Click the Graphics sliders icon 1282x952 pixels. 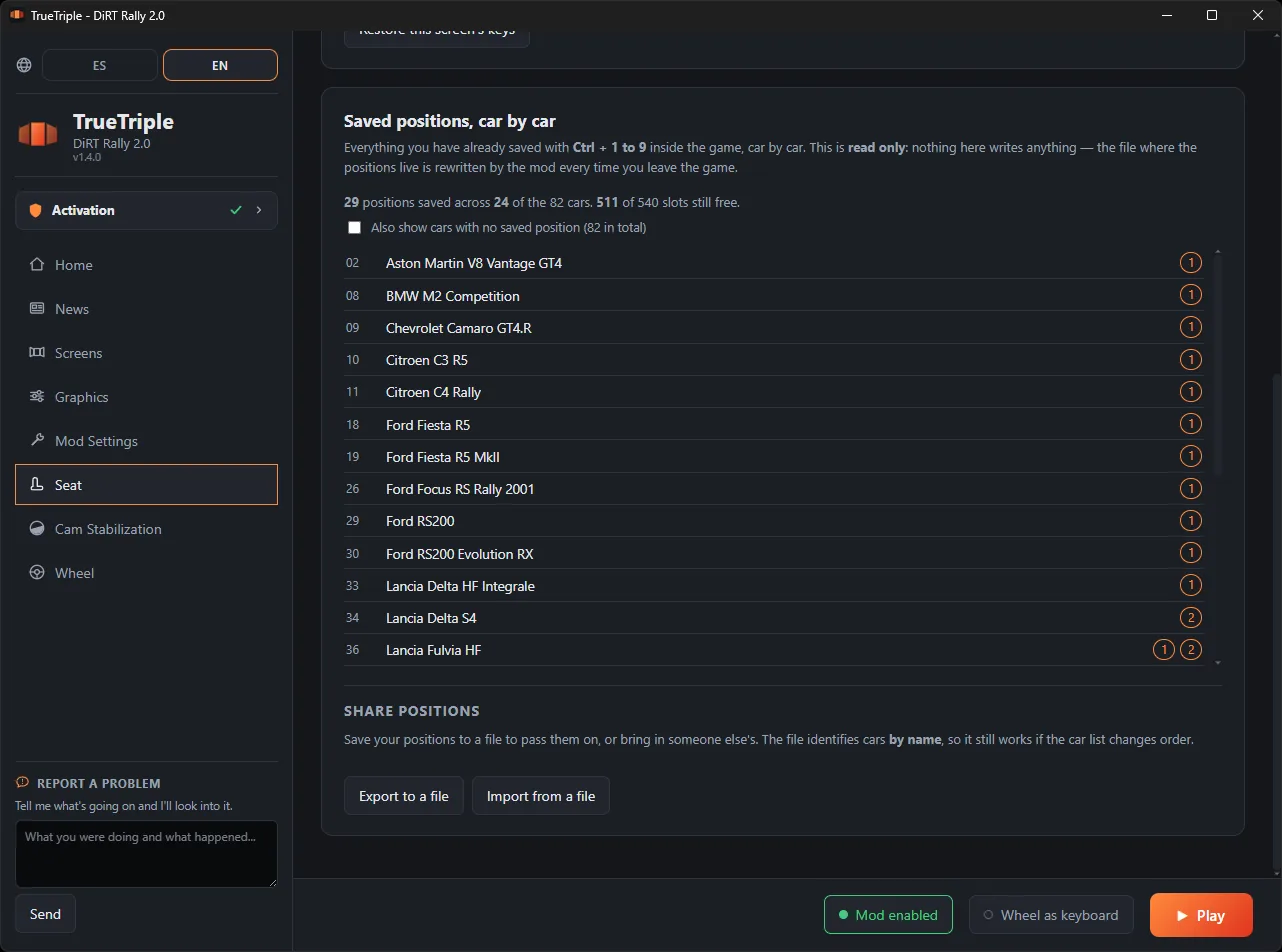pyautogui.click(x=37, y=397)
